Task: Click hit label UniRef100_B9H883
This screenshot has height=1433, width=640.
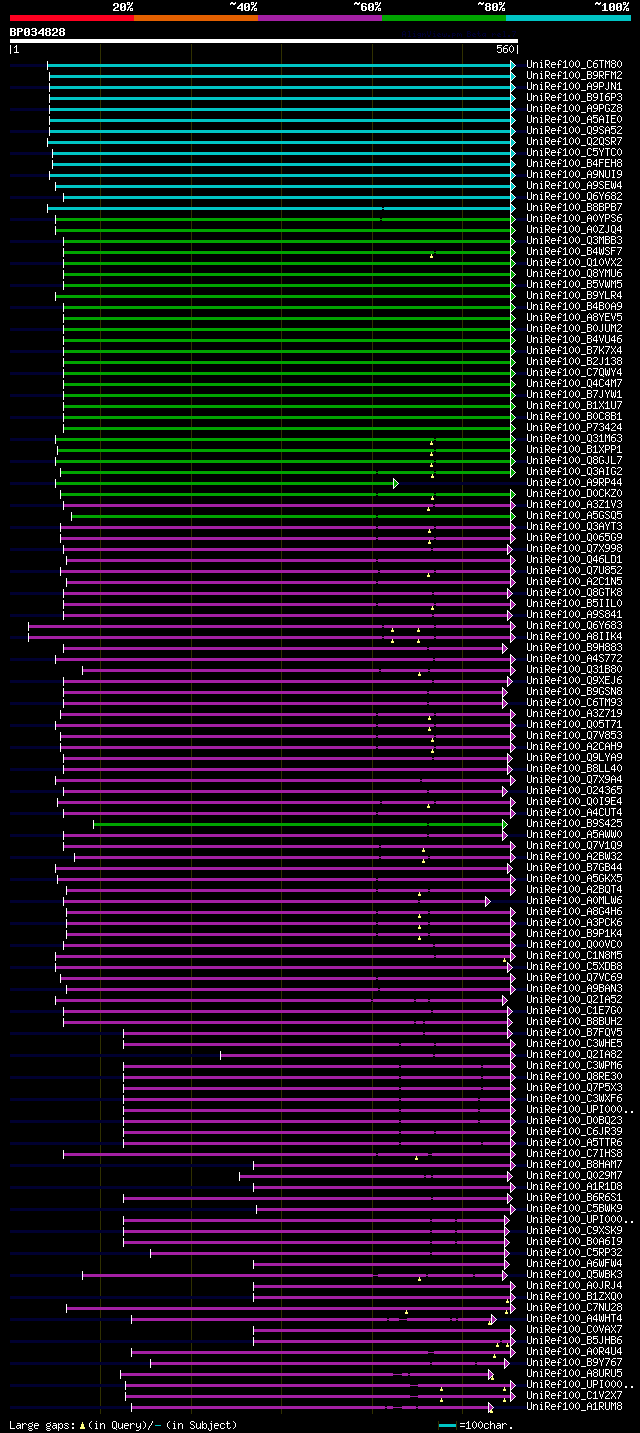Action: pos(574,647)
